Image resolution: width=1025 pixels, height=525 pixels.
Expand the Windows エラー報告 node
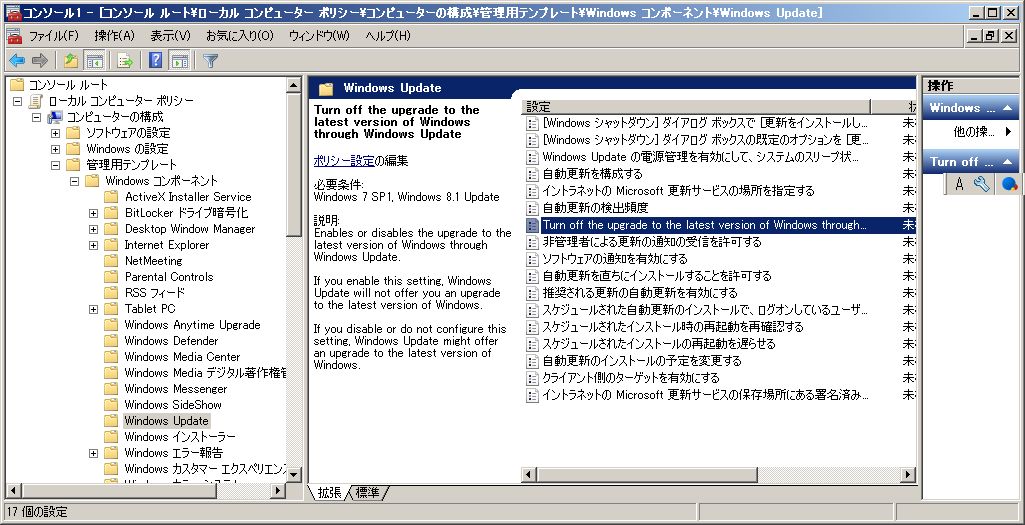coord(93,453)
